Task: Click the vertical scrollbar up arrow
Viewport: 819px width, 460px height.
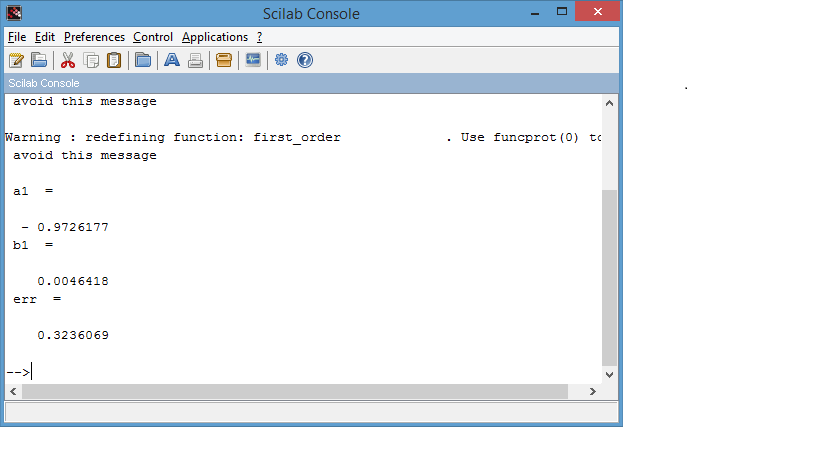Action: click(x=610, y=104)
